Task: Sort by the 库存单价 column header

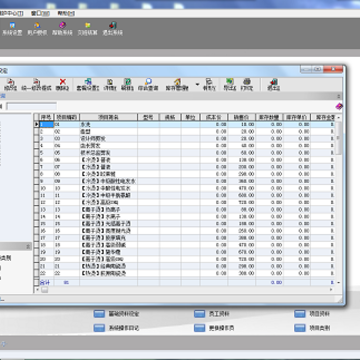Action: (297, 117)
